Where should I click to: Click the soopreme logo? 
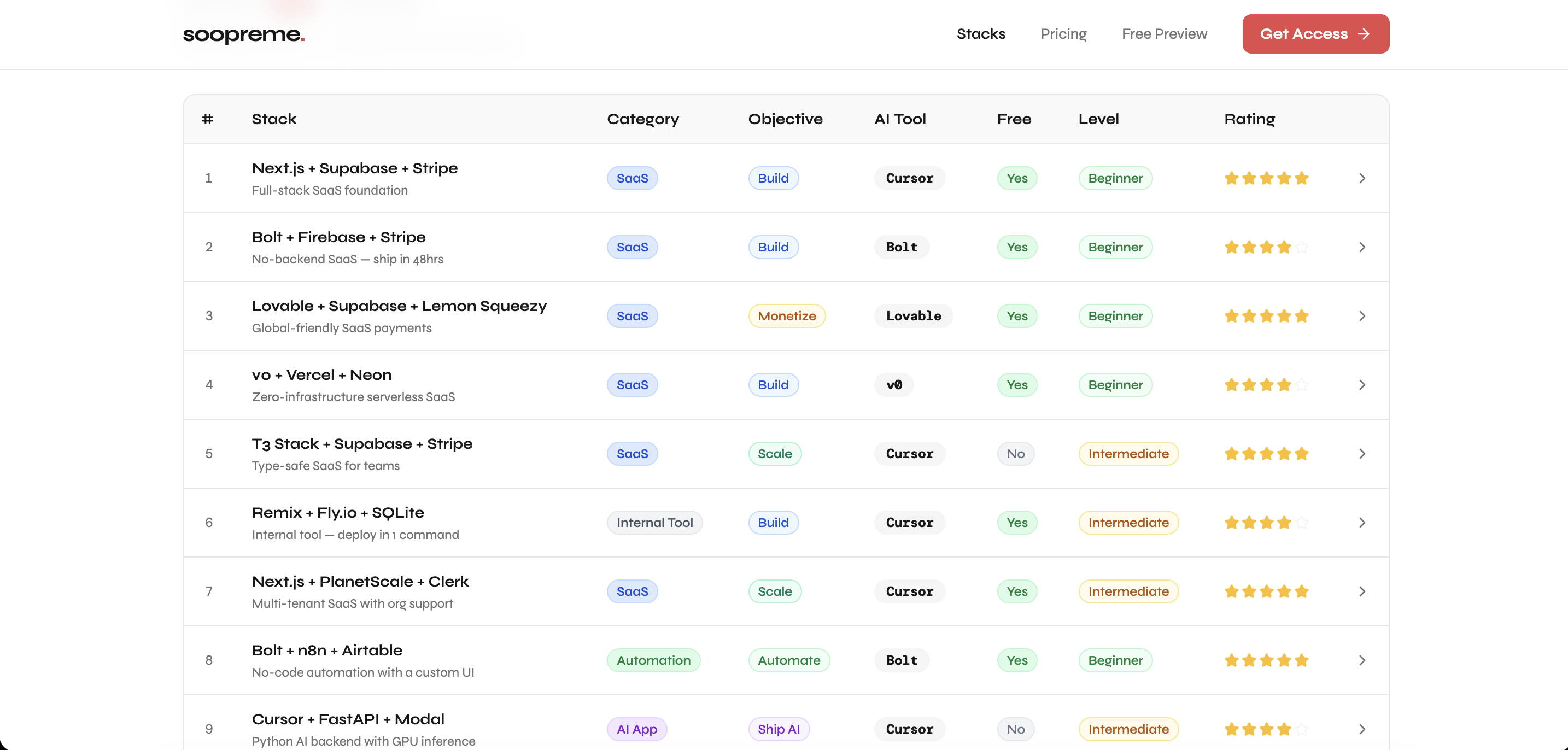[243, 34]
